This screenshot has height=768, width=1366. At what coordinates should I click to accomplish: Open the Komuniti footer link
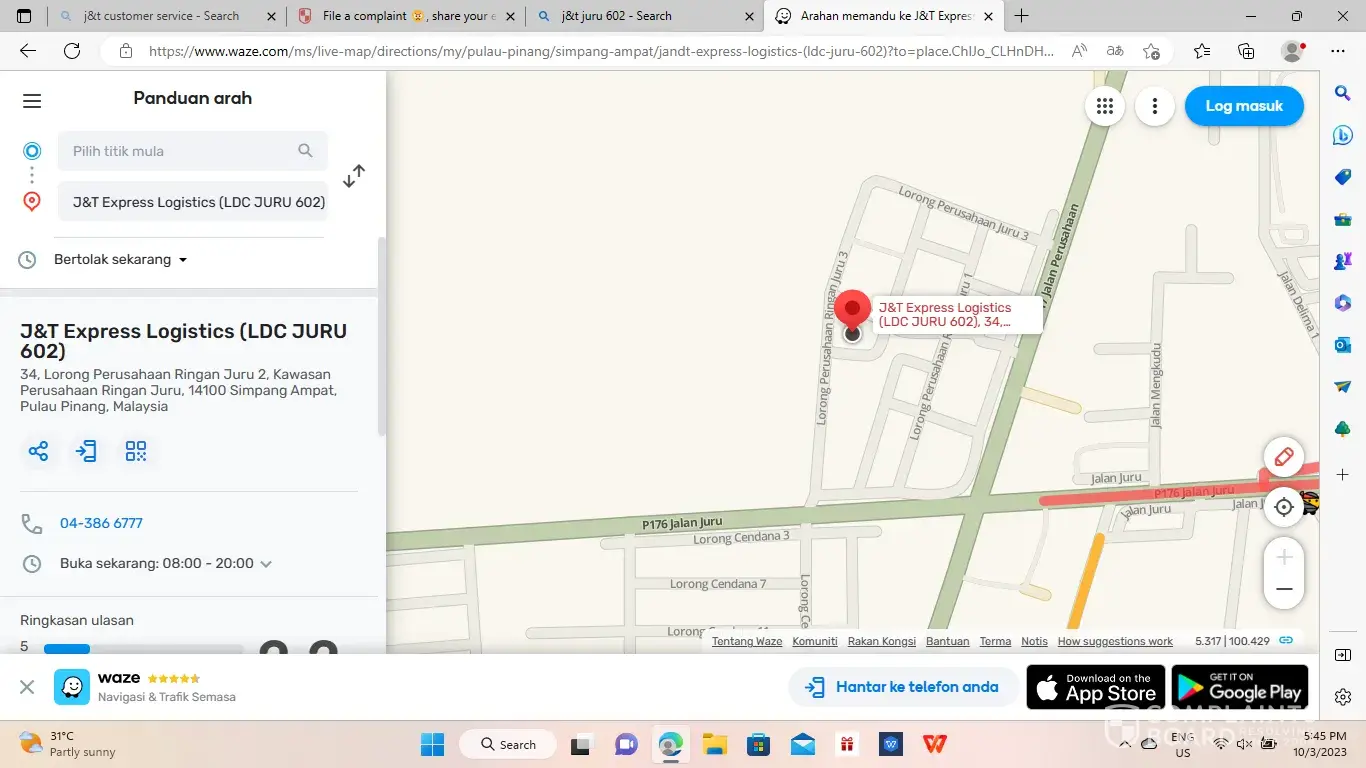(815, 641)
